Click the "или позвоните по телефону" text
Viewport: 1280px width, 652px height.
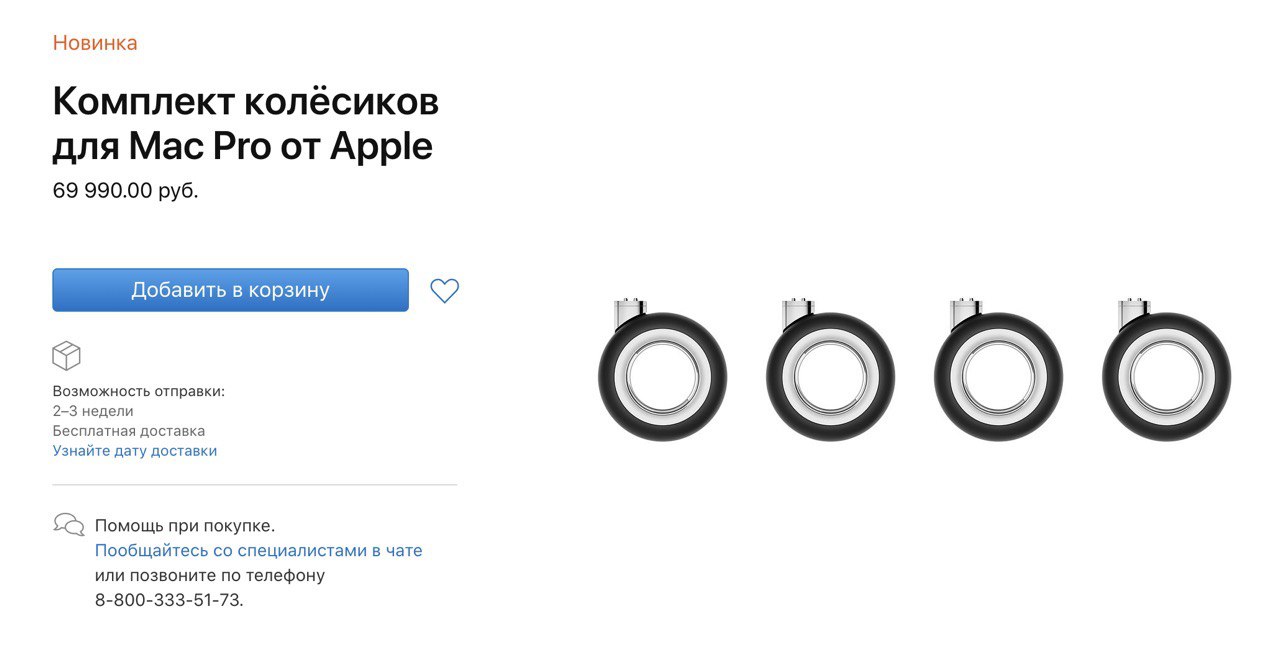[x=210, y=576]
